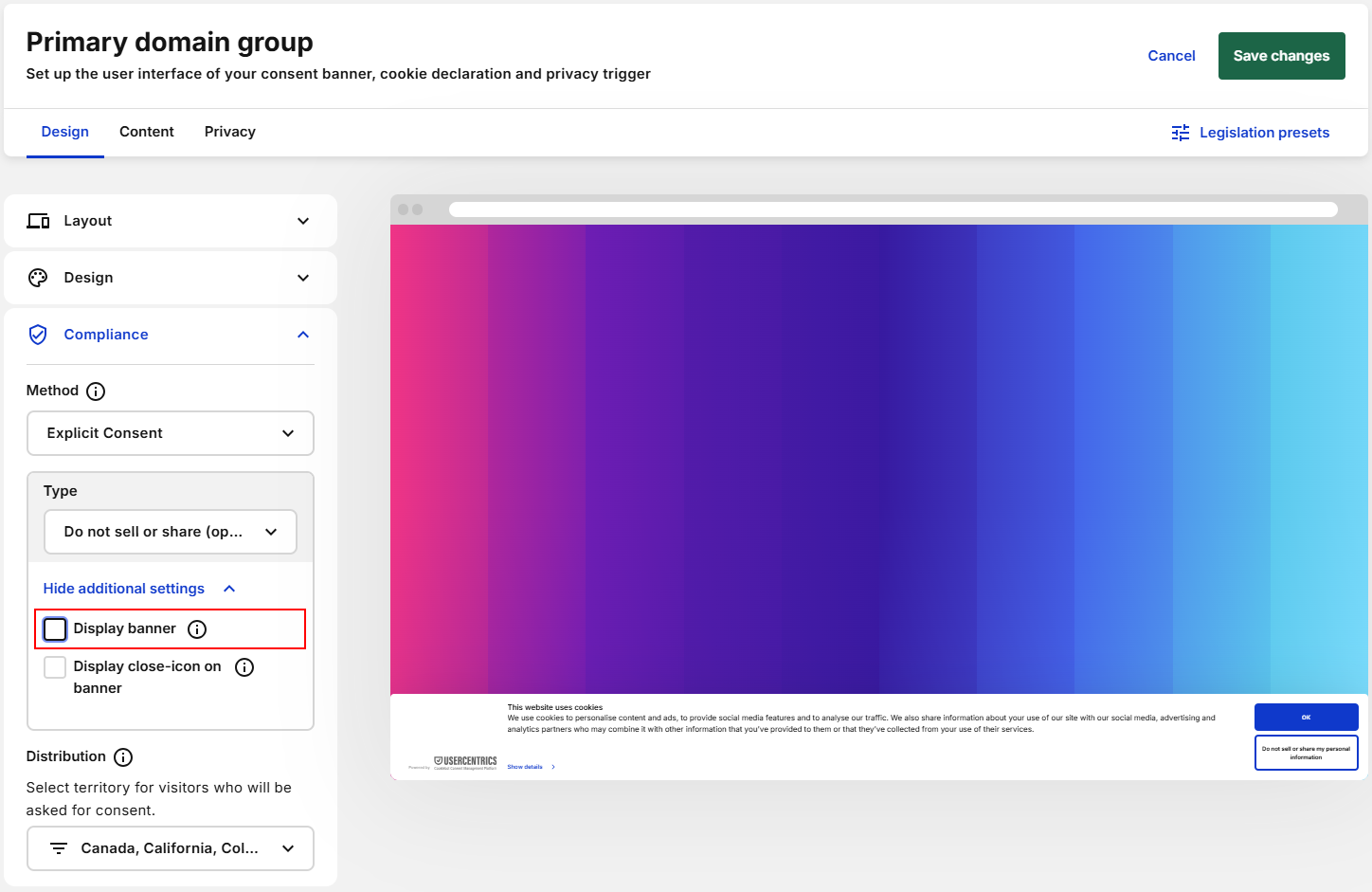Open the info tooltip next to Distribution
Viewport: 1372px width, 892px height.
[122, 756]
